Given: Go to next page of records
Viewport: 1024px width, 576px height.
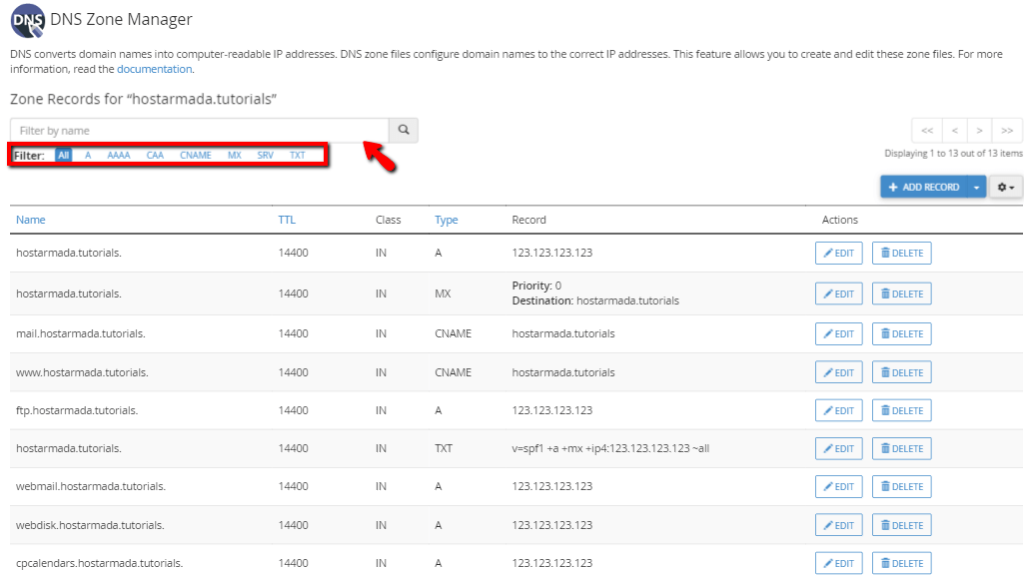Looking at the screenshot, I should pos(980,131).
